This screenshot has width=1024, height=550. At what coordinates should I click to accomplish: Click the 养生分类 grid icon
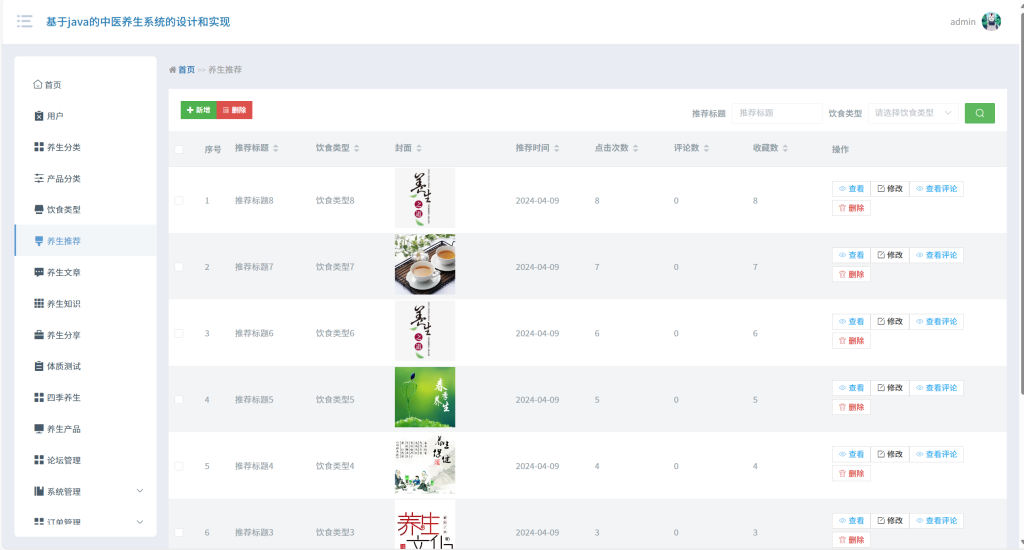coord(39,147)
